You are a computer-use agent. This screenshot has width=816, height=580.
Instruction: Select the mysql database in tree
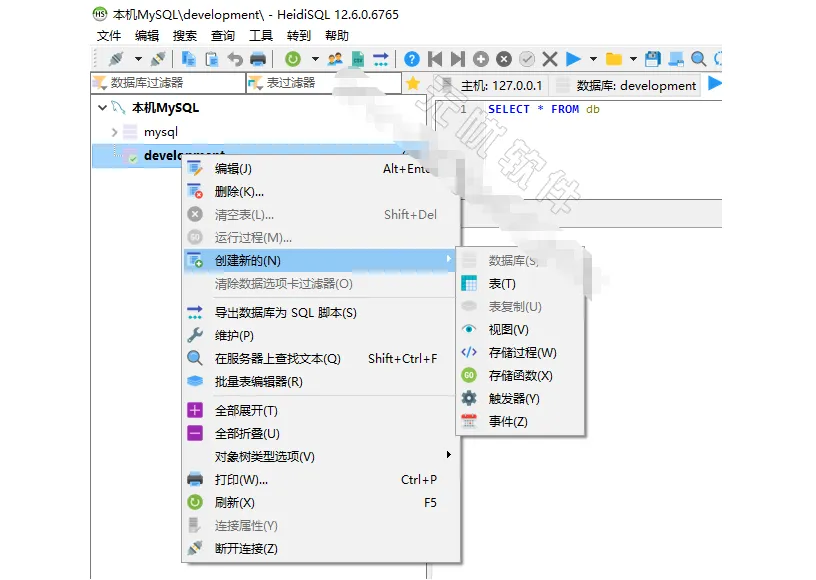161,132
